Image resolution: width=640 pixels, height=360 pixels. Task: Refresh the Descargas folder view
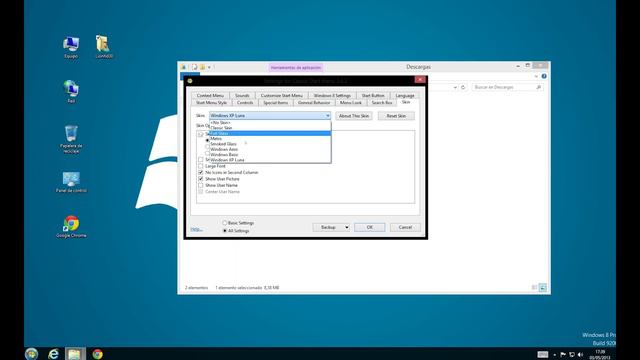(463, 87)
